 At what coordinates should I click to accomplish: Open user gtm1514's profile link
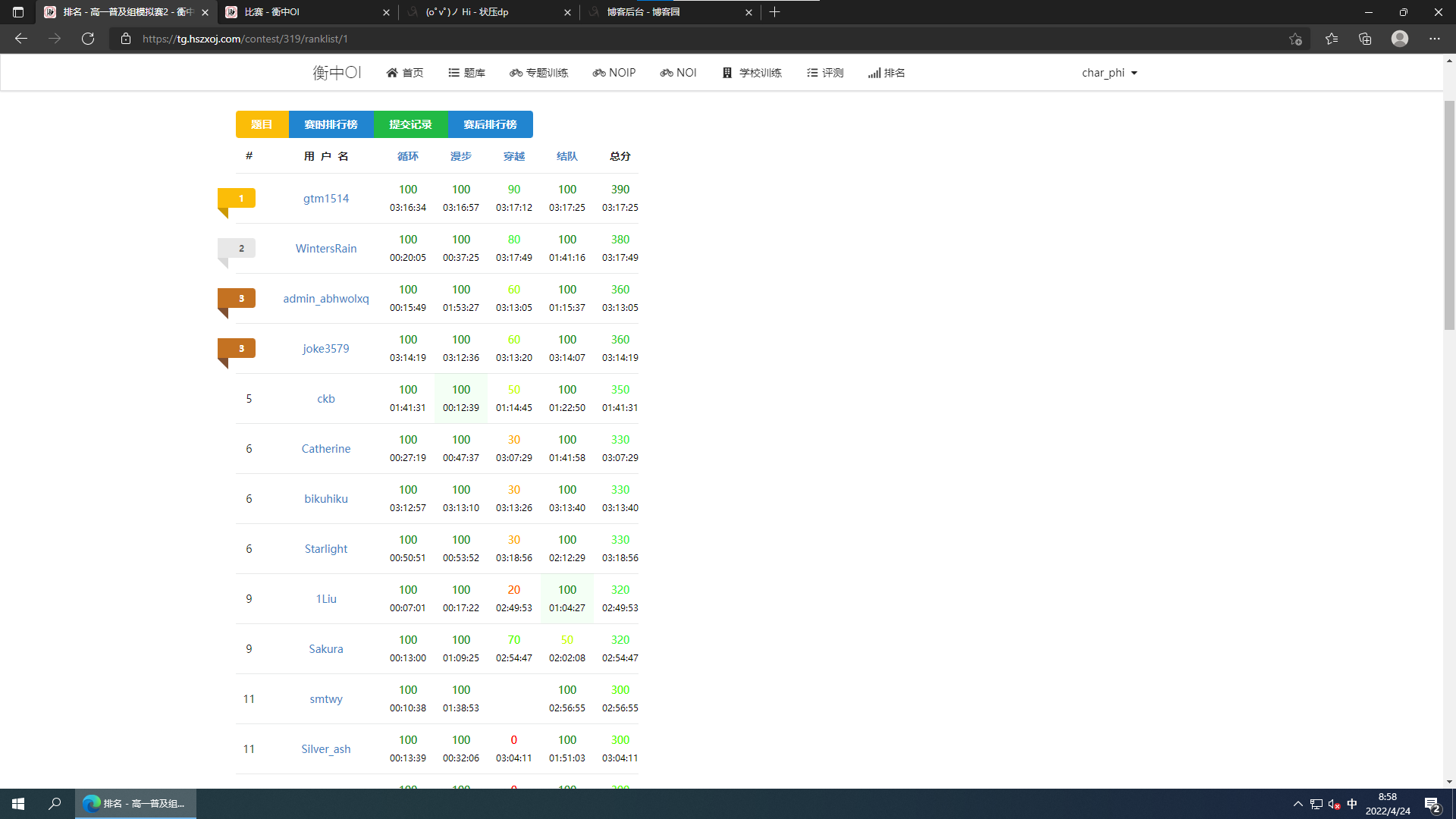(x=326, y=199)
